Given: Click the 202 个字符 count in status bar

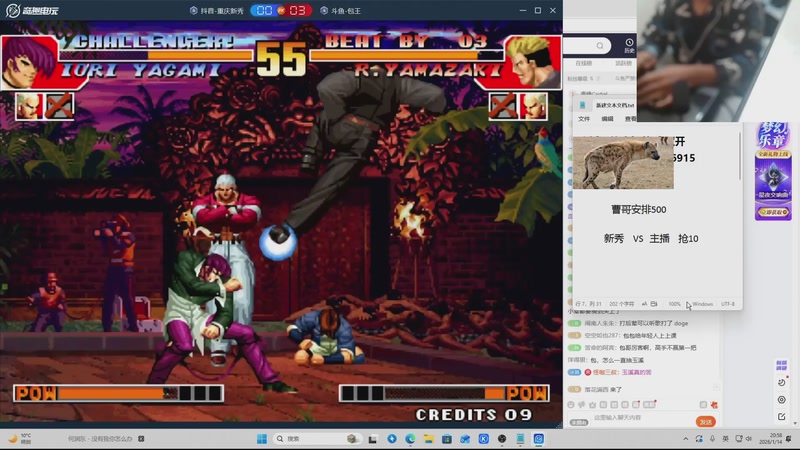Looking at the screenshot, I should [621, 304].
